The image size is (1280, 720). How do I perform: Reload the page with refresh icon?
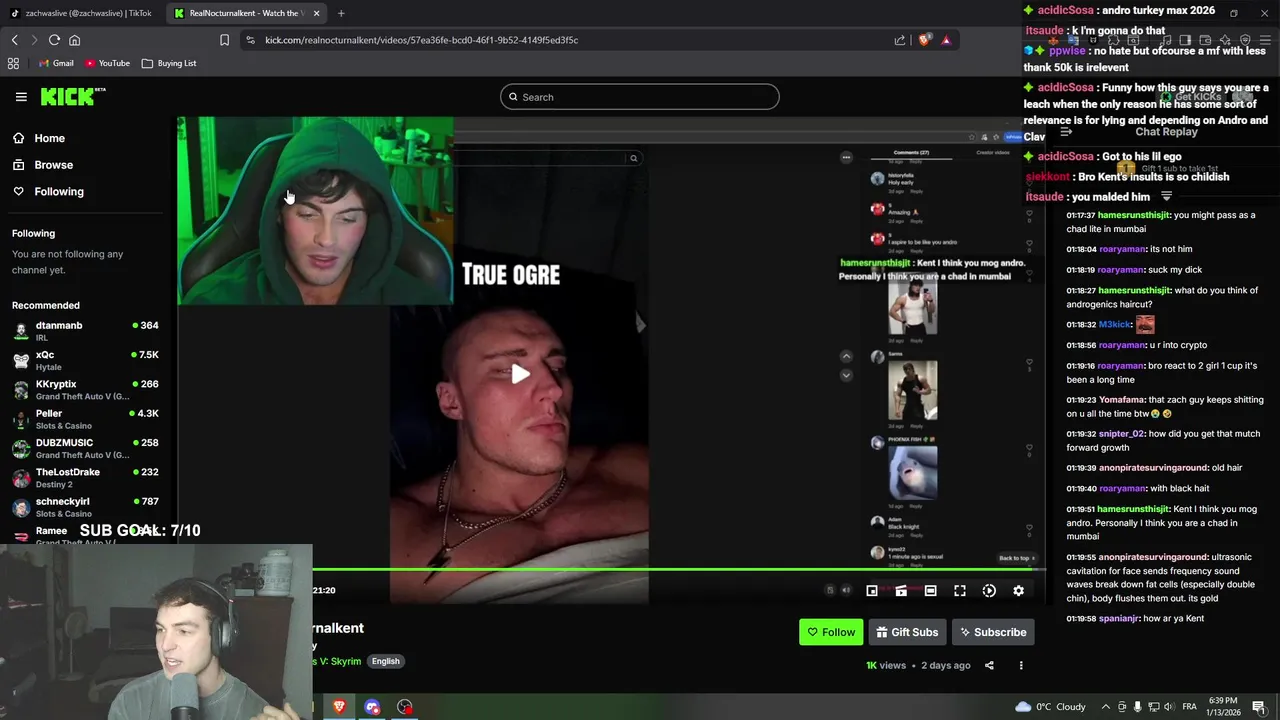pos(54,40)
